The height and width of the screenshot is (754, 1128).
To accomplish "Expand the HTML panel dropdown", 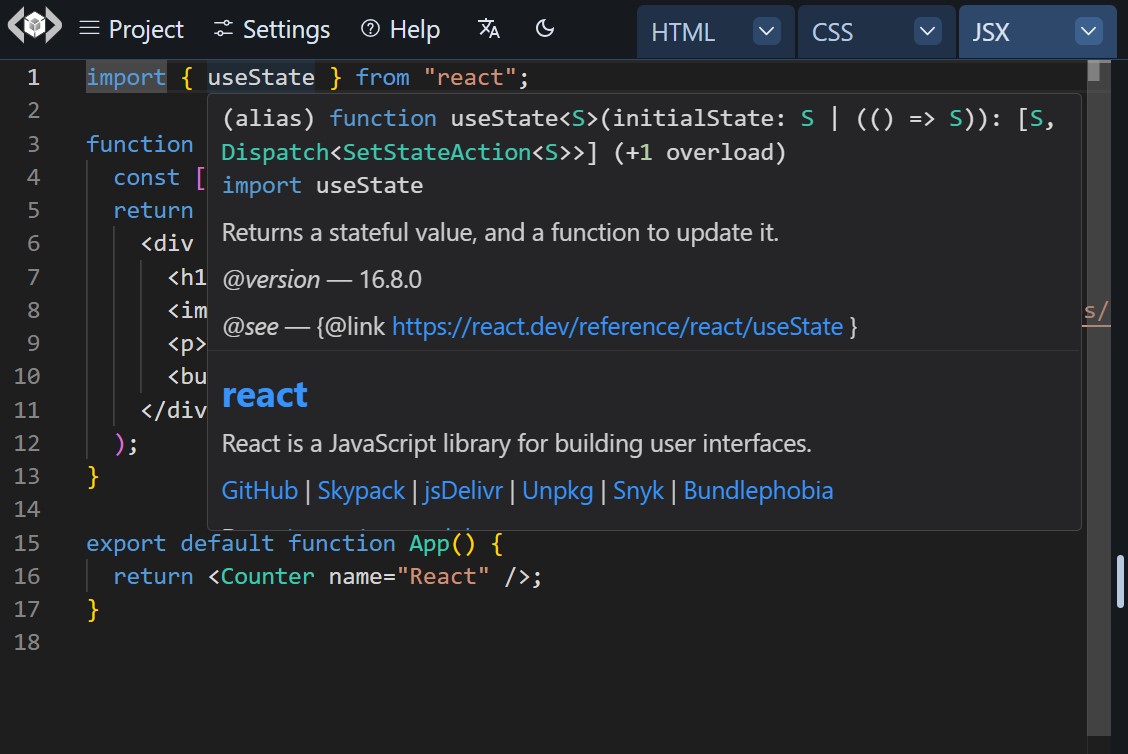I will 766,32.
